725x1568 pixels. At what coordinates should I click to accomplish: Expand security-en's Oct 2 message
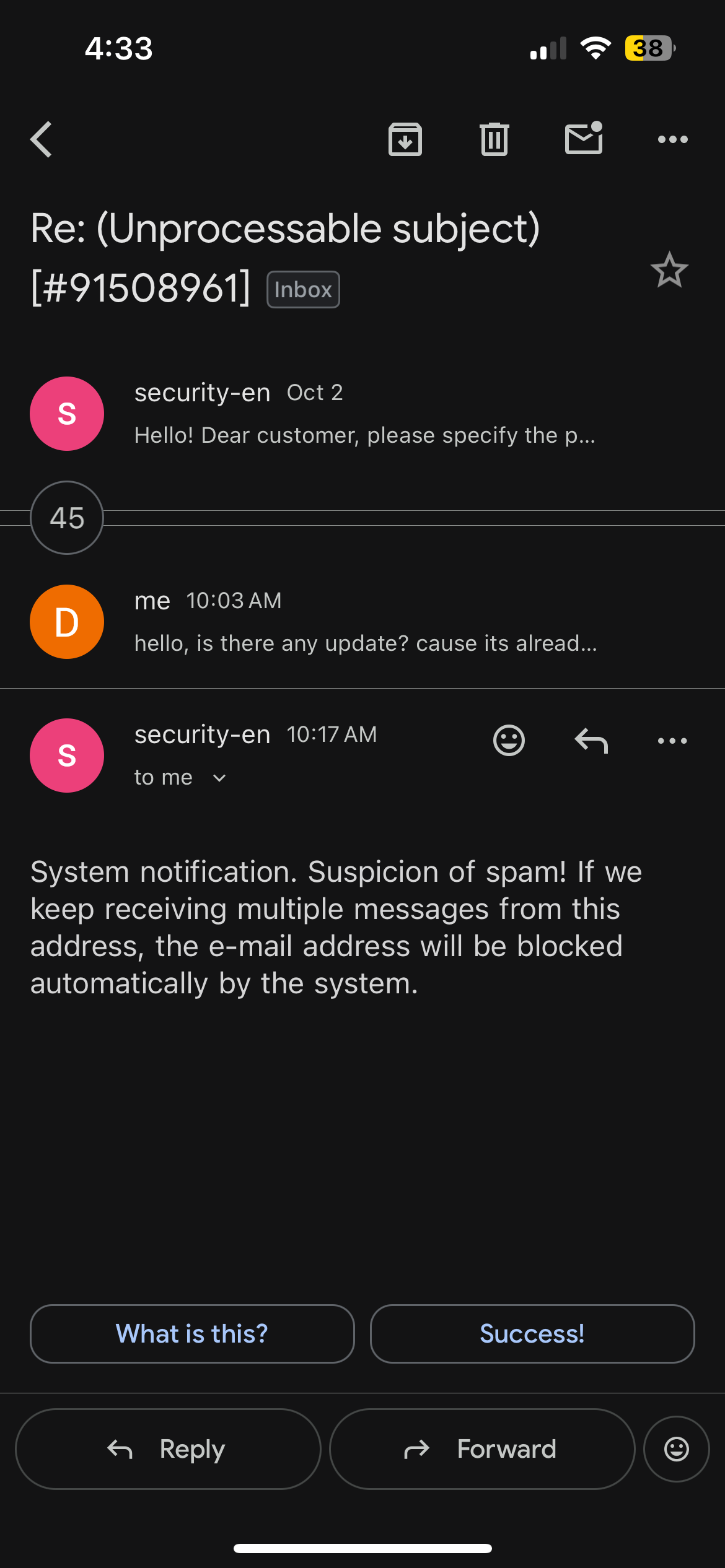tap(364, 414)
